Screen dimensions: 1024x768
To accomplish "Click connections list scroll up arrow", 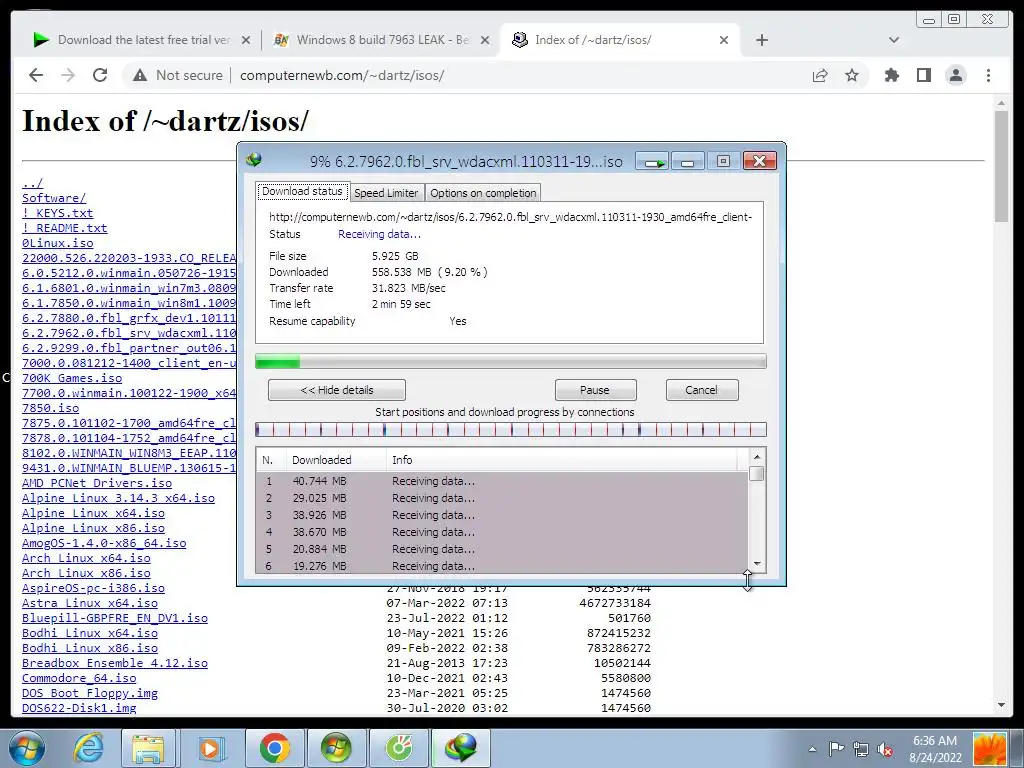I will (757, 457).
